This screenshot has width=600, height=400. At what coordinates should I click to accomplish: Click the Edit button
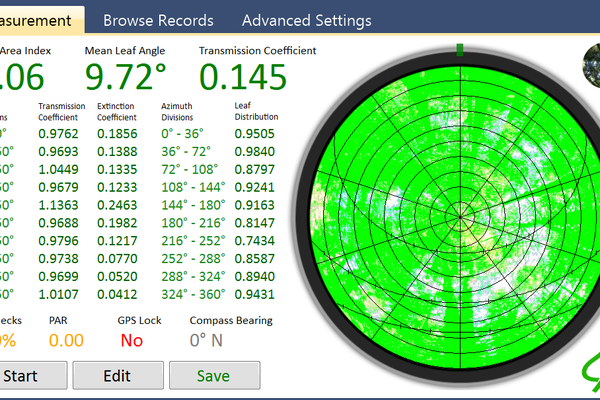pos(118,376)
